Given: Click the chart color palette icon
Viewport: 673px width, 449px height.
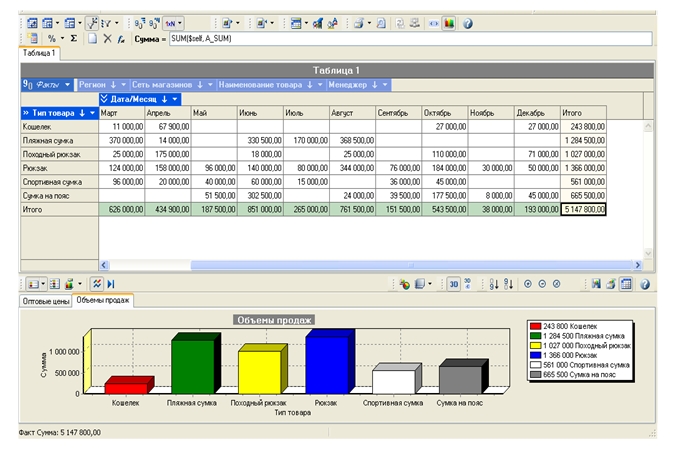Looking at the screenshot, I should 404,284.
